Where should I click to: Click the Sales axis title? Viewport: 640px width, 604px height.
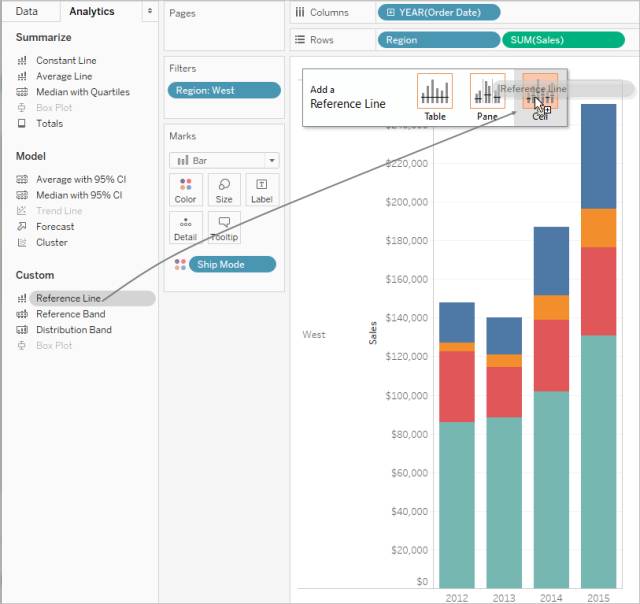coord(373,333)
